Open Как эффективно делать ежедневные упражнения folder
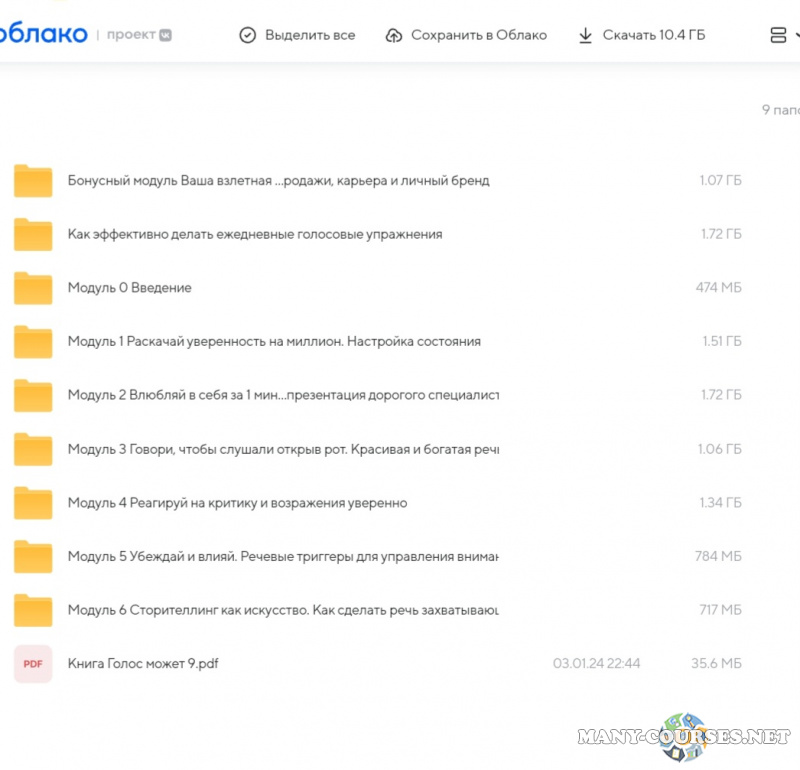 pos(254,234)
